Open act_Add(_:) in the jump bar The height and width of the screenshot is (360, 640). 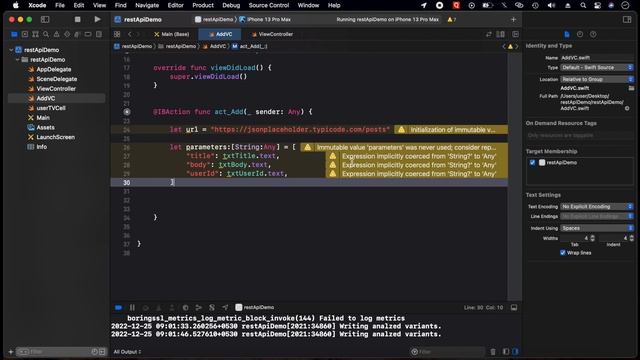pyautogui.click(x=250, y=47)
